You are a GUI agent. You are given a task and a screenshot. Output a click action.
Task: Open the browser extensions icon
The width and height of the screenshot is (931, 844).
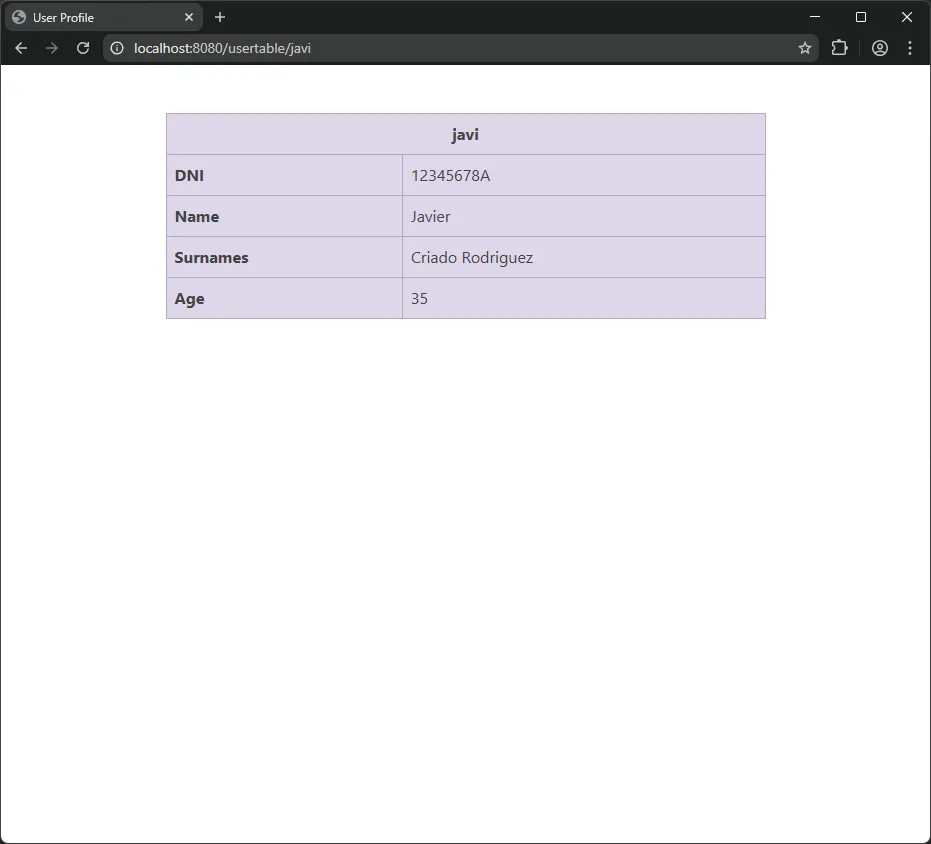click(x=840, y=47)
